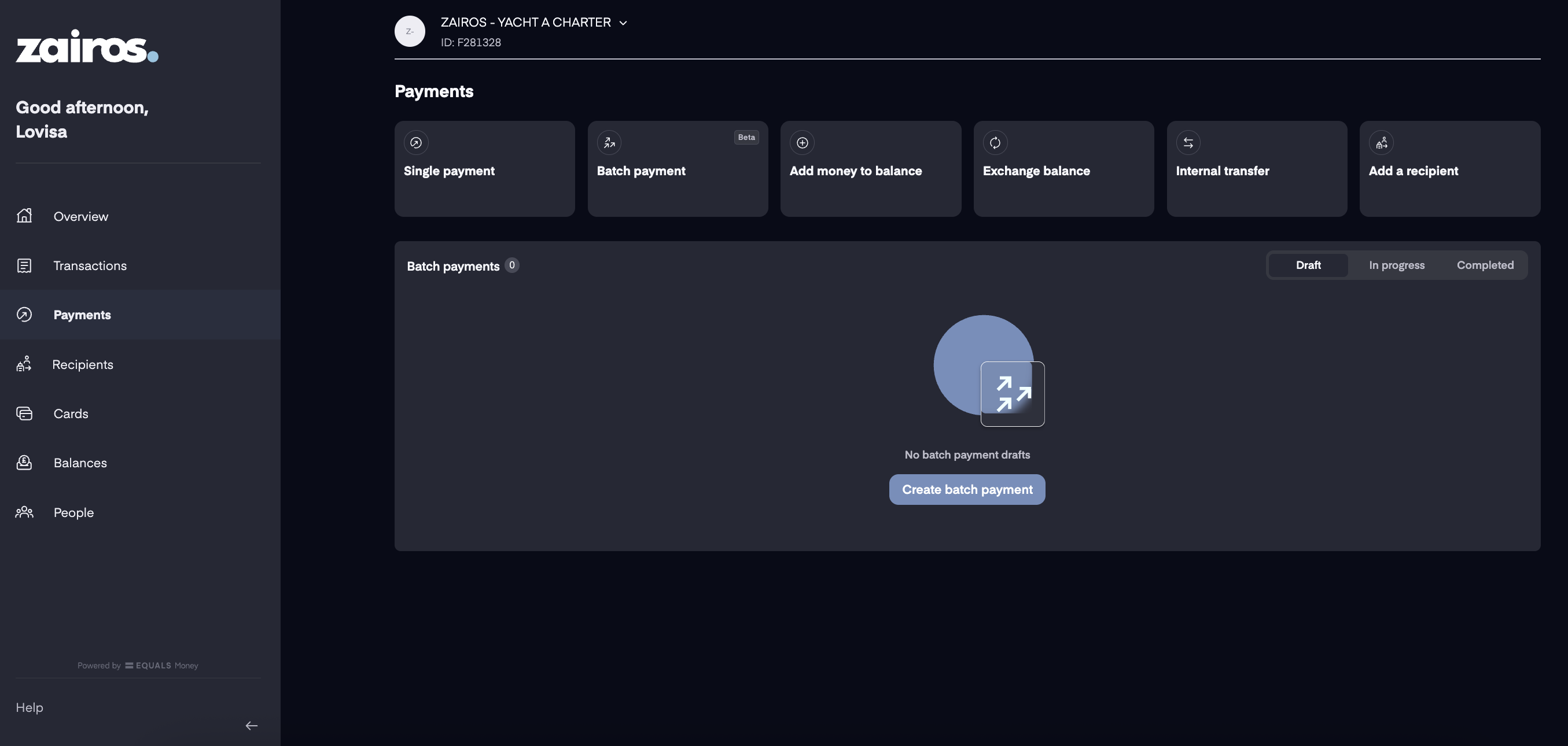Select Add a recipient card

1450,168
